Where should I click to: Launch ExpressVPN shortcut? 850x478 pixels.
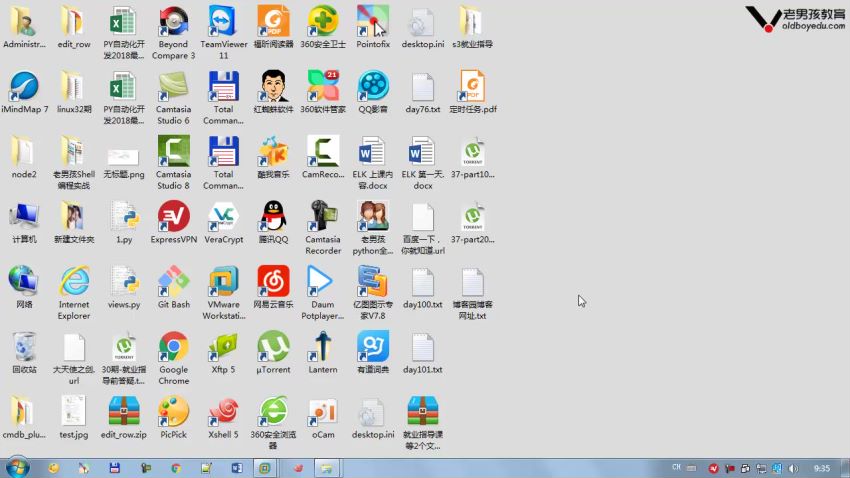click(x=173, y=222)
